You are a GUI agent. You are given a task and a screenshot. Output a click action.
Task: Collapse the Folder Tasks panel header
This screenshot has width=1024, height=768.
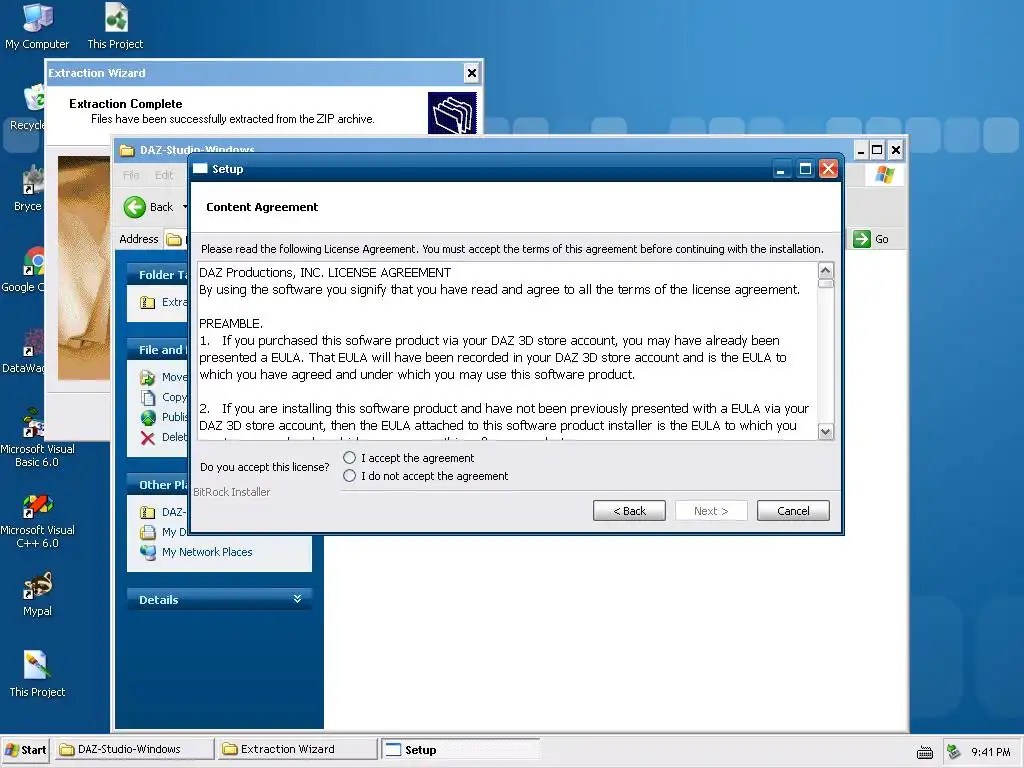point(157,275)
